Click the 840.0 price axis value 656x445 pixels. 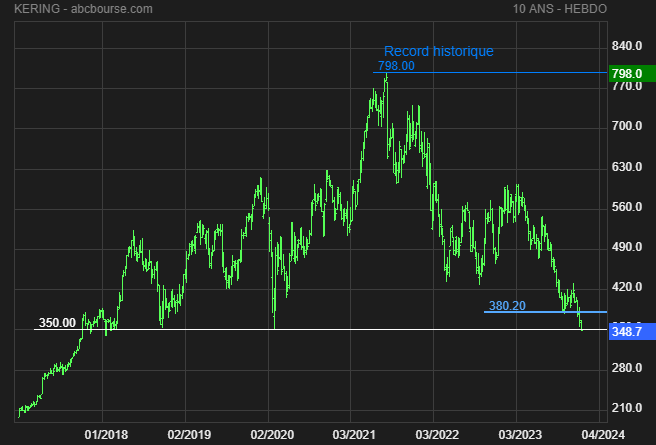(x=627, y=46)
